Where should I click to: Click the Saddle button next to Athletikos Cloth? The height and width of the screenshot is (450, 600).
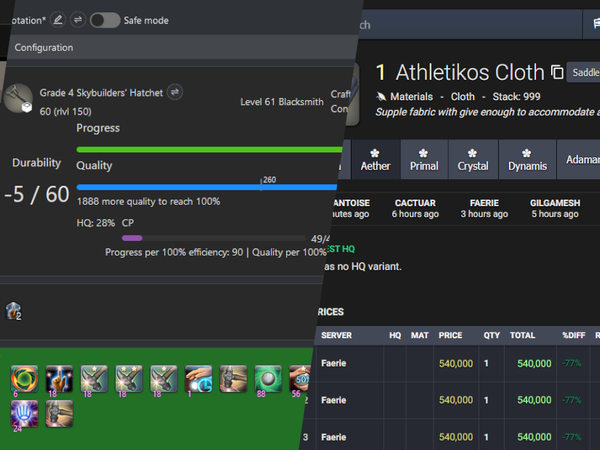coord(584,72)
